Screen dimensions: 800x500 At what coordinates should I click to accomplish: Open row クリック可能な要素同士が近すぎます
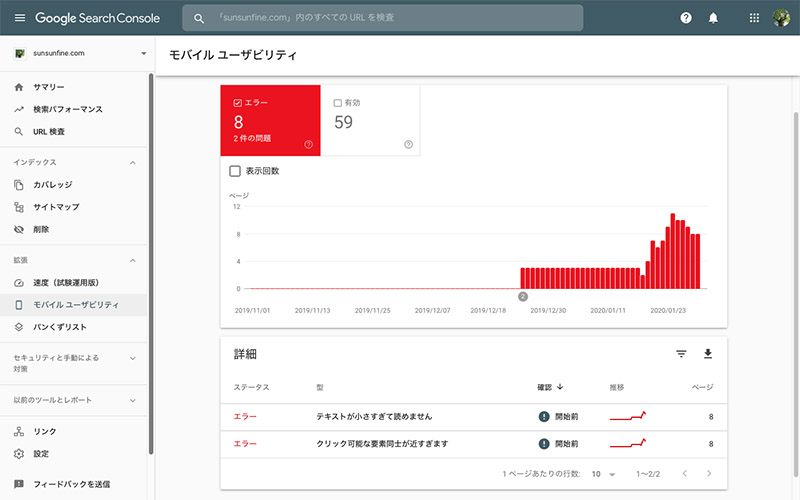(473, 444)
